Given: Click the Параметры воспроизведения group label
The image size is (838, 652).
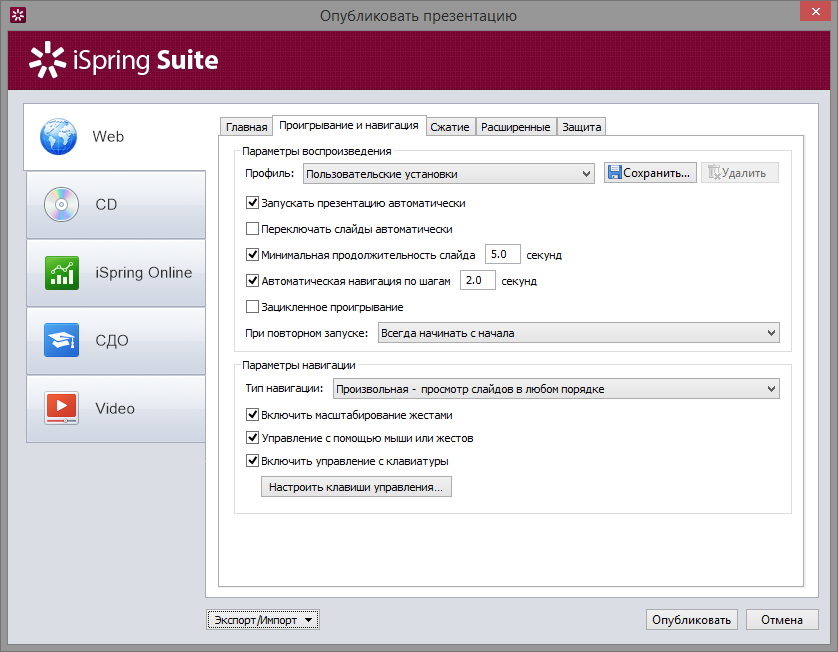Looking at the screenshot, I should tap(316, 151).
